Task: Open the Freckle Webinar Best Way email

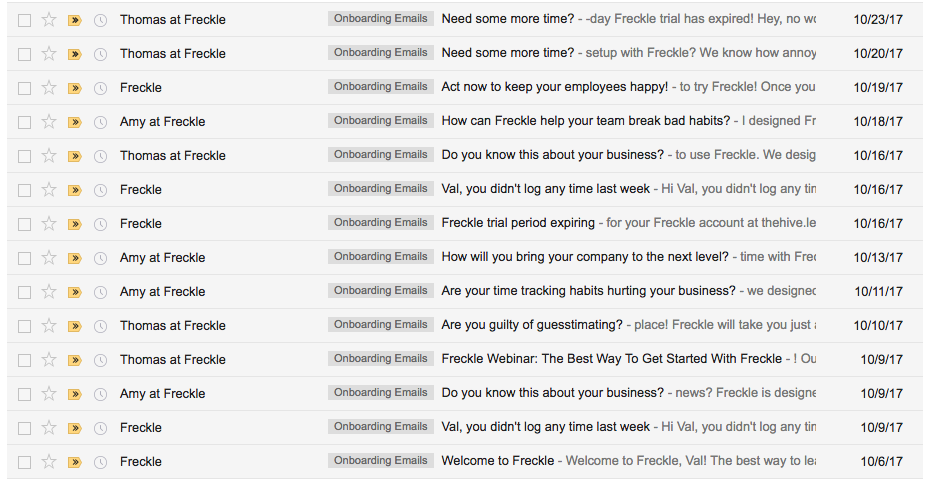Action: pyautogui.click(x=611, y=359)
